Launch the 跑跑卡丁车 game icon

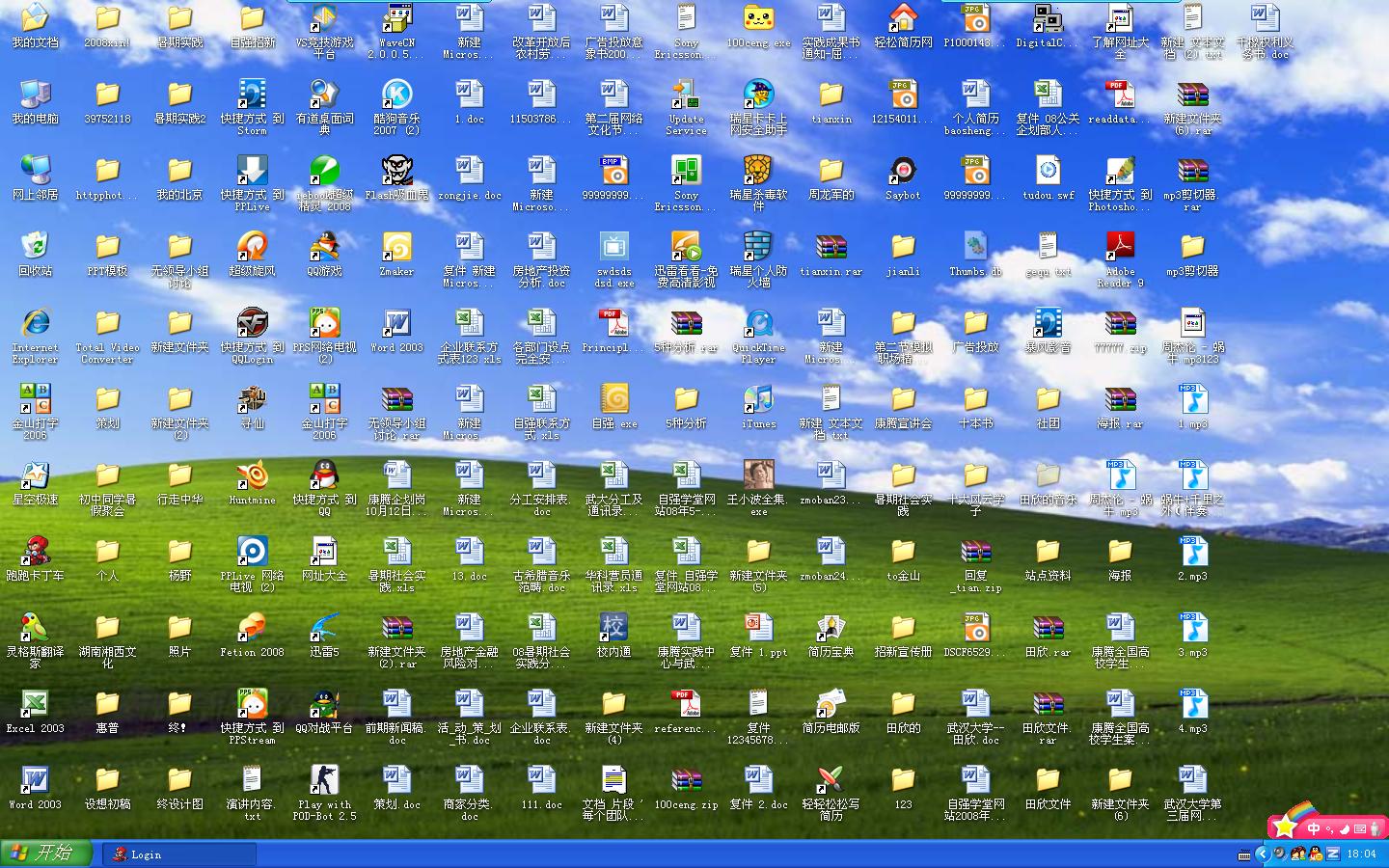tap(35, 558)
